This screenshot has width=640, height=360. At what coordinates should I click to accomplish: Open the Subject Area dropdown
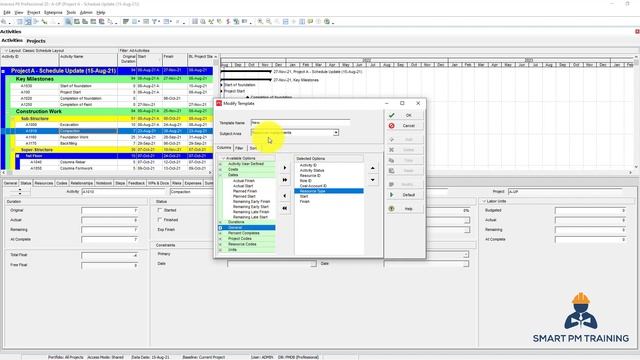tap(336, 133)
